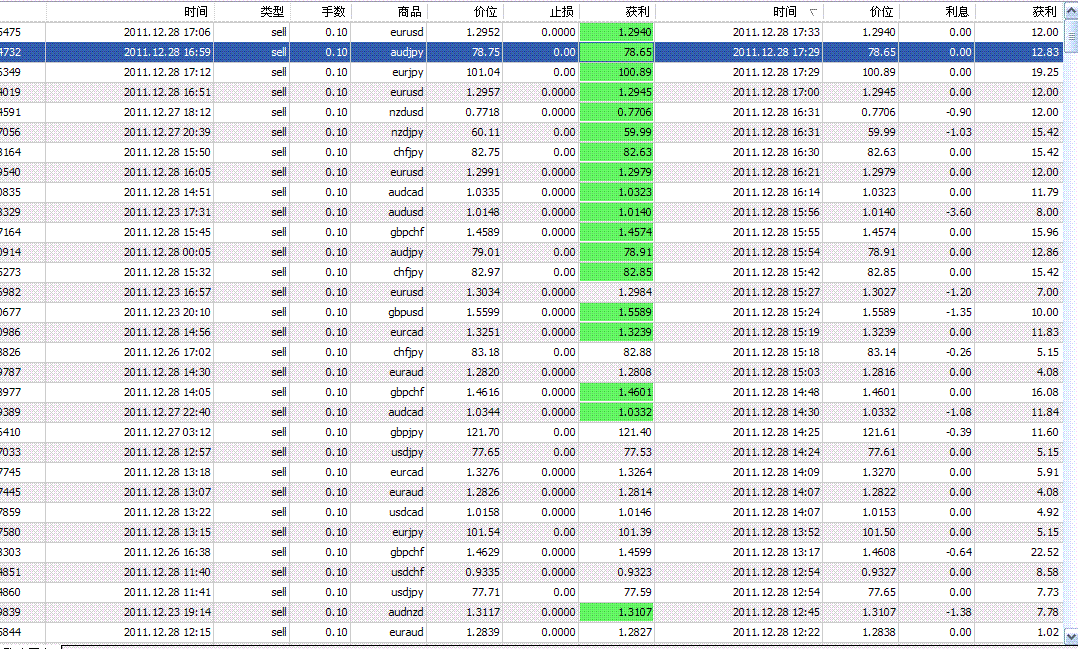Select the gbpusd symbol cell

pos(406,312)
